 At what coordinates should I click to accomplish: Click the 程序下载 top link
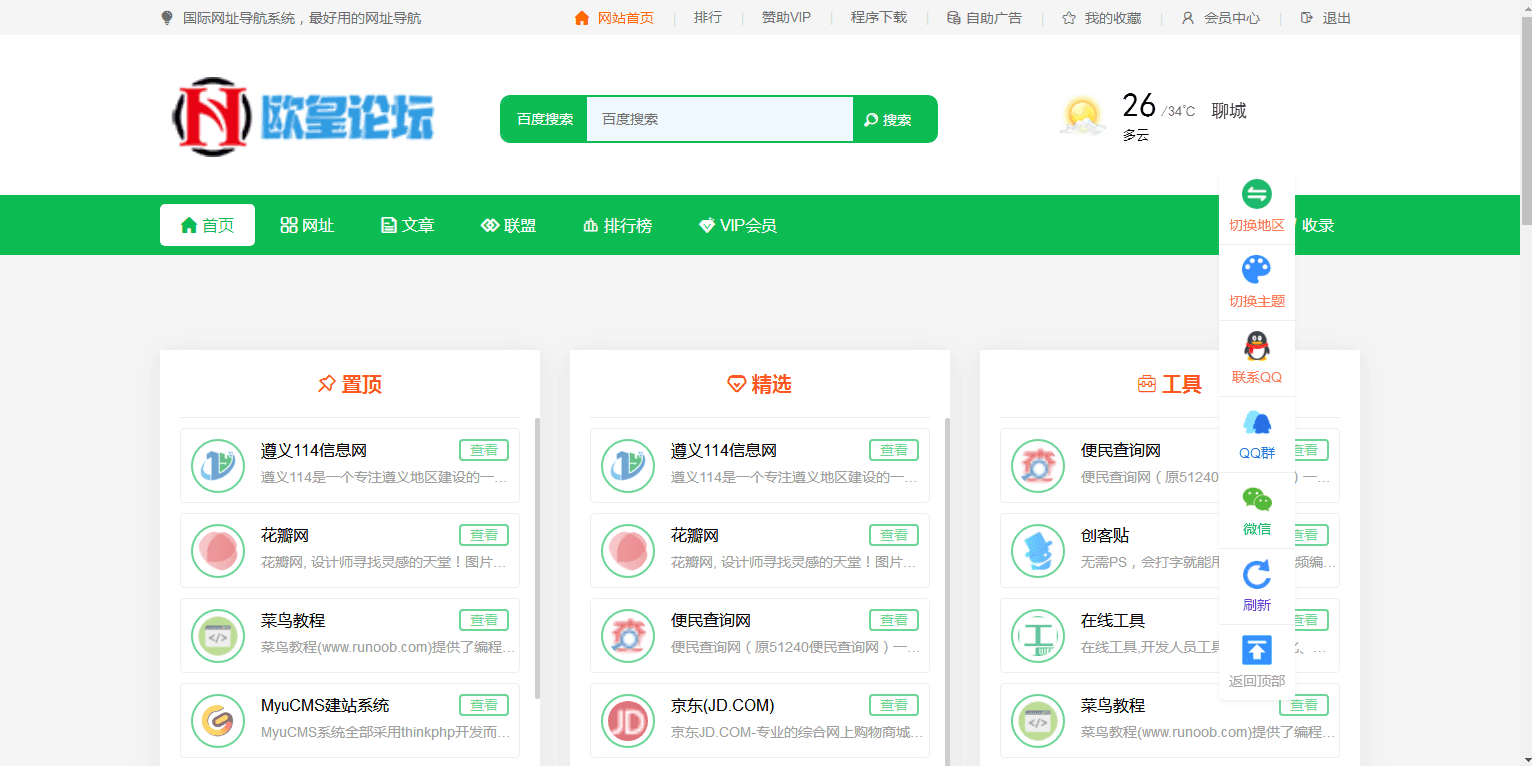point(878,18)
